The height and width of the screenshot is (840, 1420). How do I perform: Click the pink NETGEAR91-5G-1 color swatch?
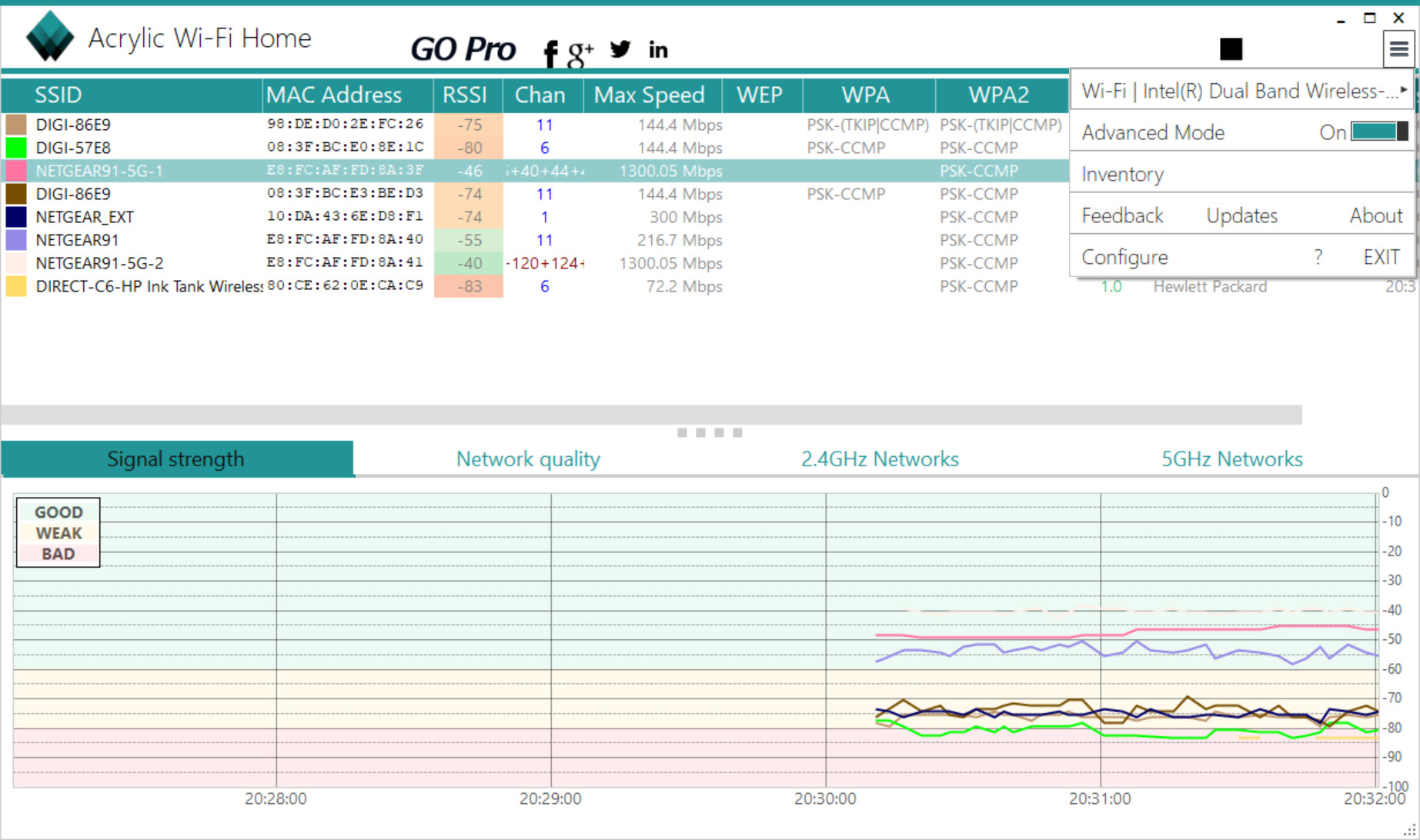(16, 171)
